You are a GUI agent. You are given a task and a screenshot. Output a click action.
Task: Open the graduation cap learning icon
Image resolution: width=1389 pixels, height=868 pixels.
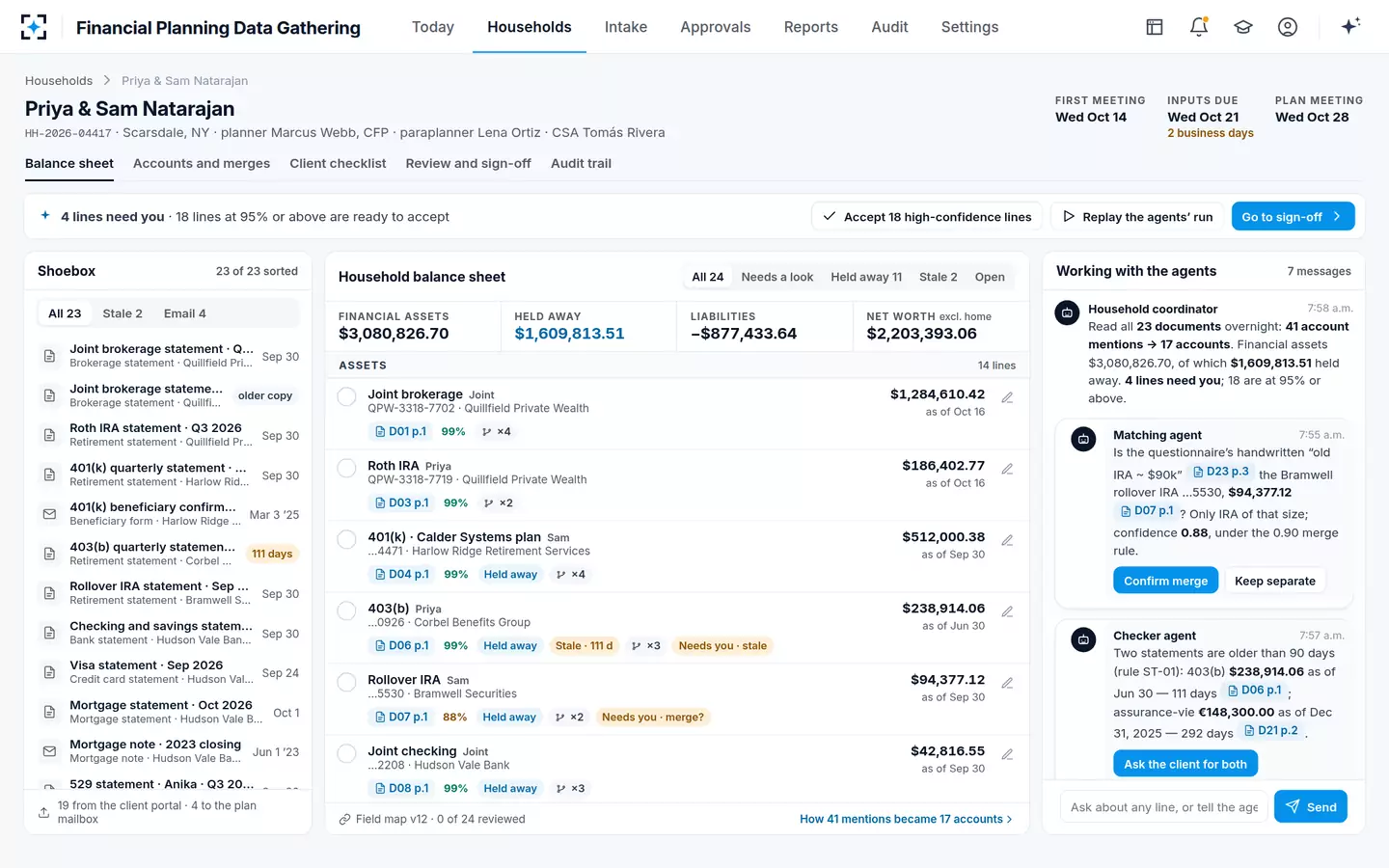click(x=1243, y=27)
